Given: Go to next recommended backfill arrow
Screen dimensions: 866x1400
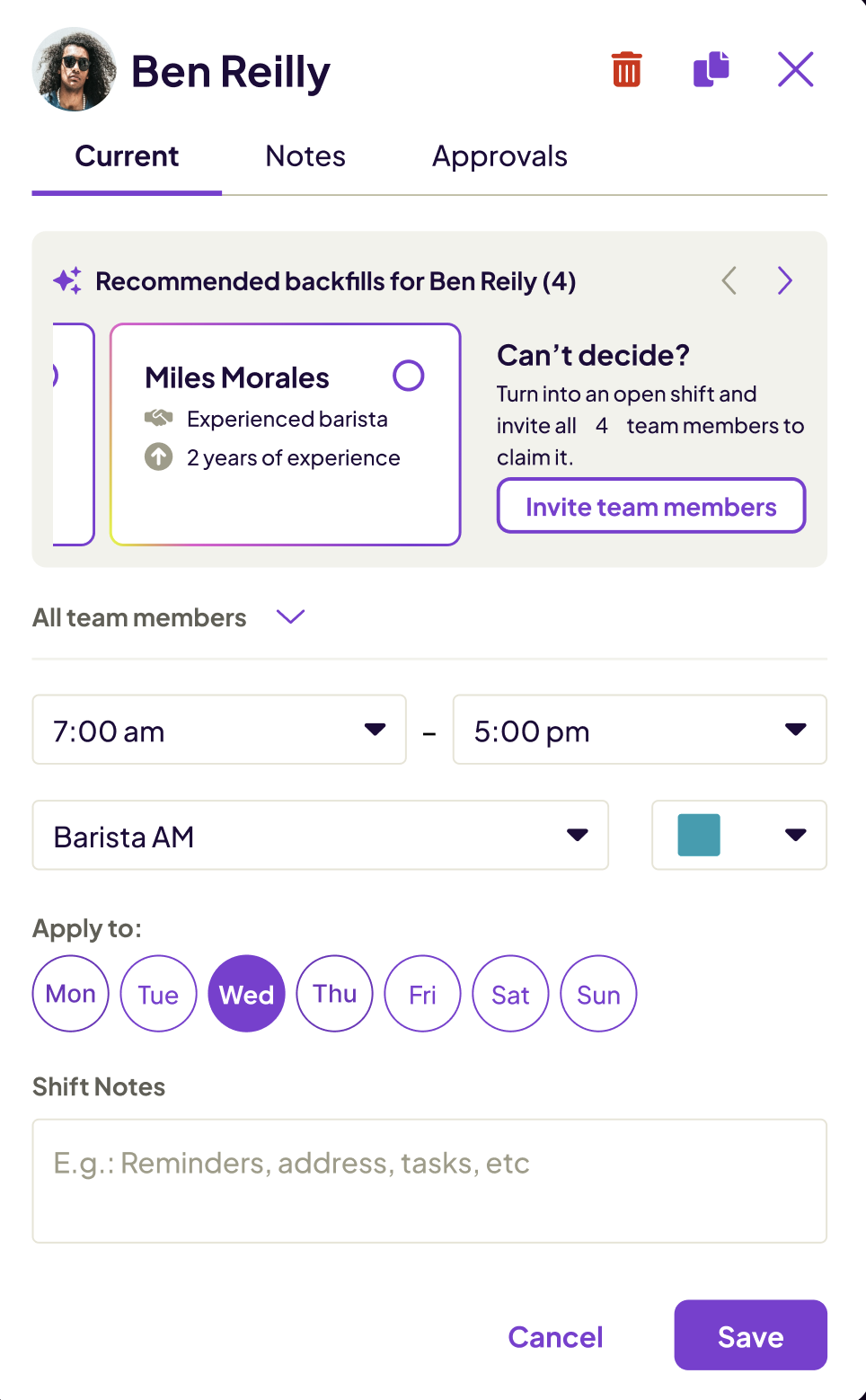Looking at the screenshot, I should pos(785,281).
